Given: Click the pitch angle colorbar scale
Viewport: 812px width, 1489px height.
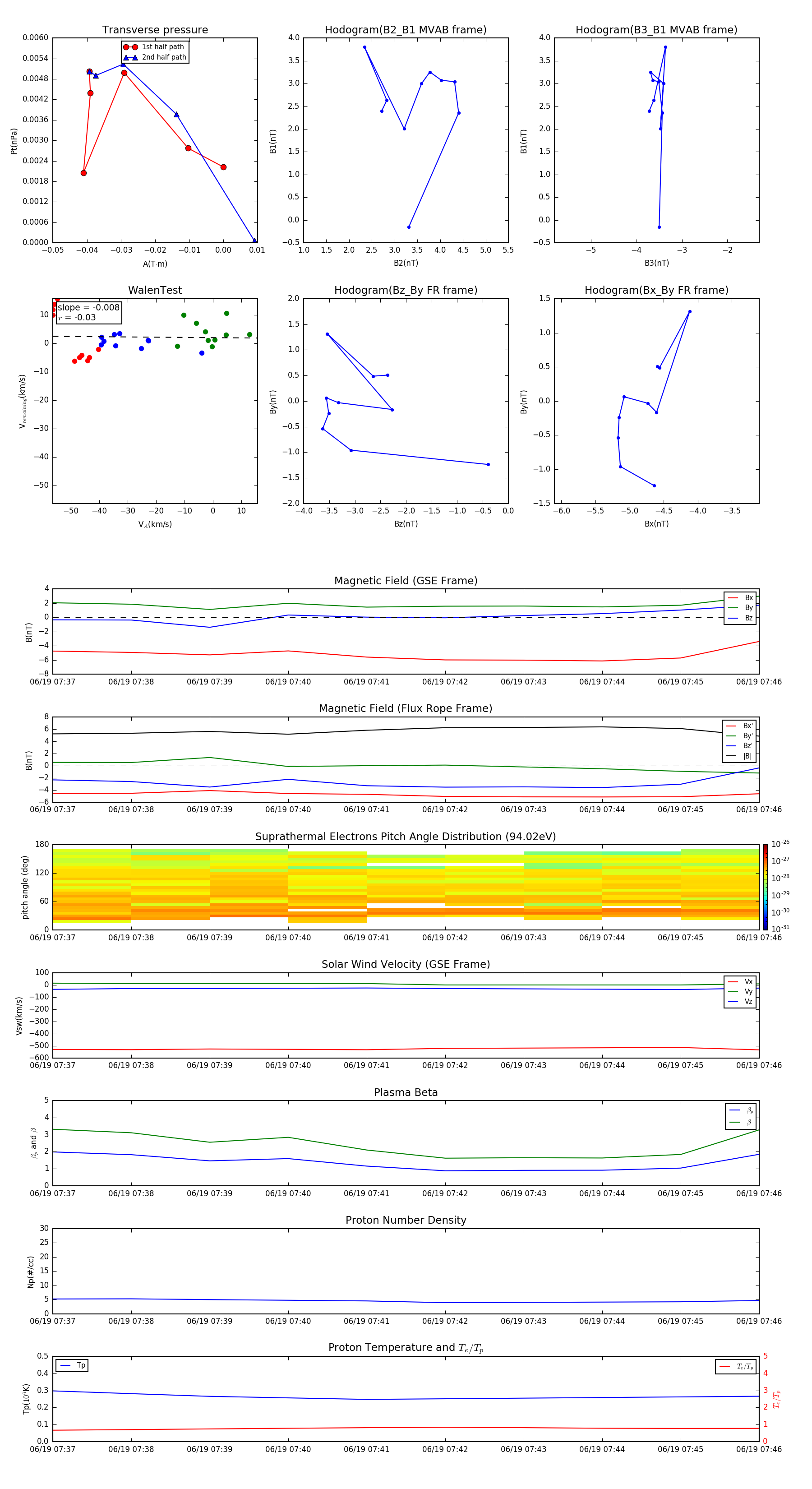Looking at the screenshot, I should [765, 887].
